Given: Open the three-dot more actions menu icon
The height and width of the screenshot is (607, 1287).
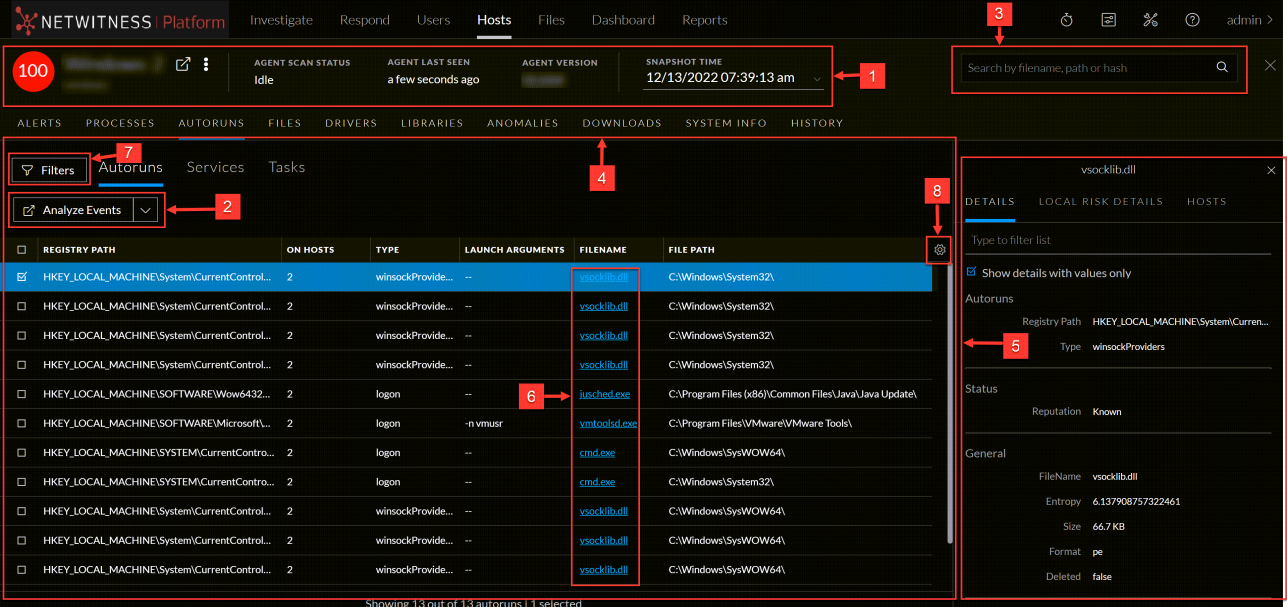Looking at the screenshot, I should coord(206,63).
